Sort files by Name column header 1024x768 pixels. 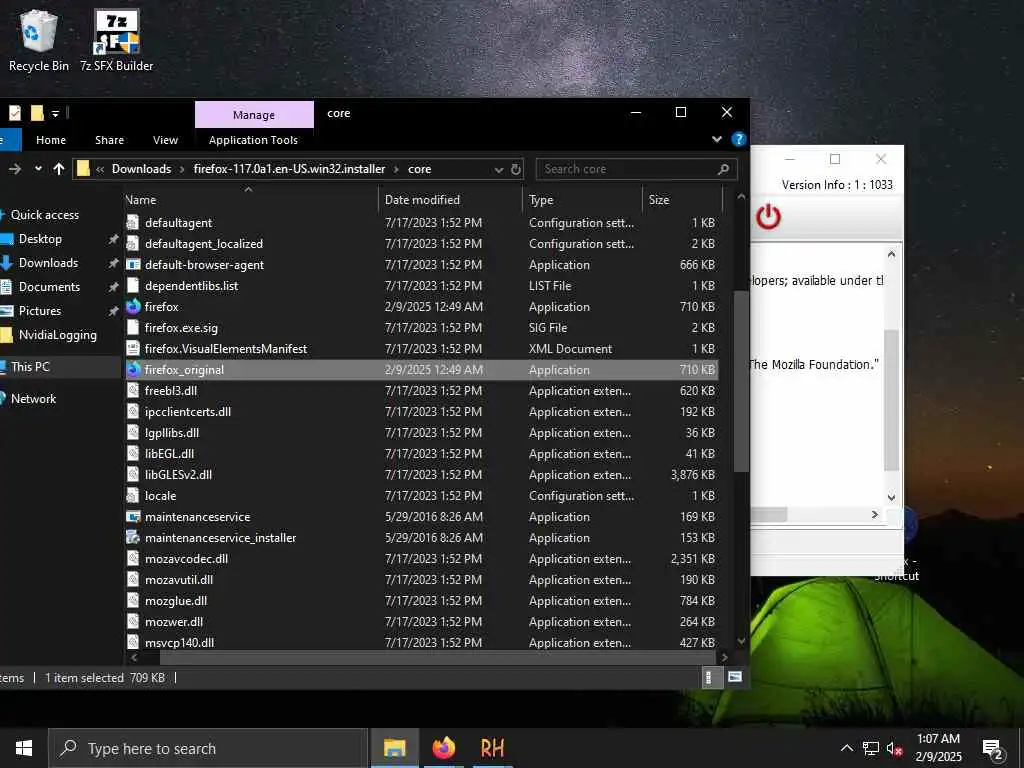tap(251, 200)
